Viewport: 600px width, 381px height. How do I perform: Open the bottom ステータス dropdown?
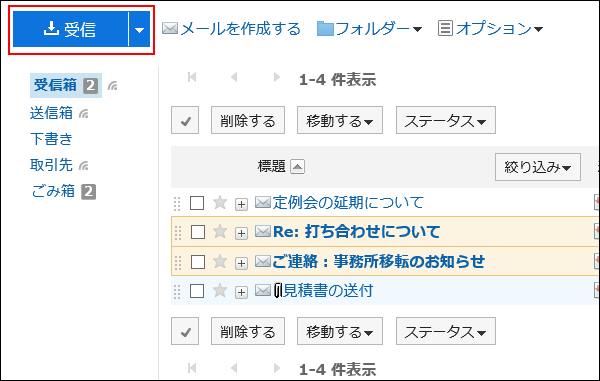[446, 331]
